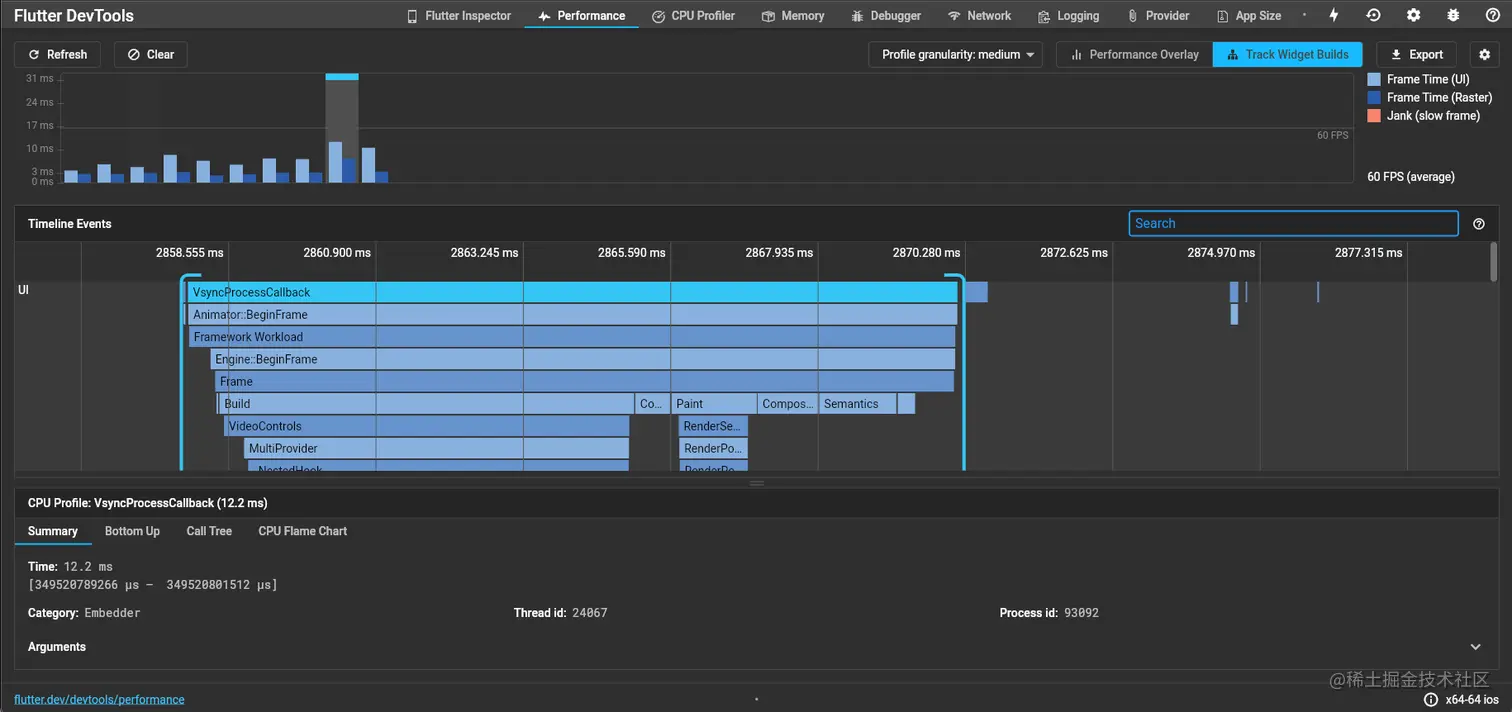Select the Compos... event bar
This screenshot has width=1512, height=712.
(787, 404)
